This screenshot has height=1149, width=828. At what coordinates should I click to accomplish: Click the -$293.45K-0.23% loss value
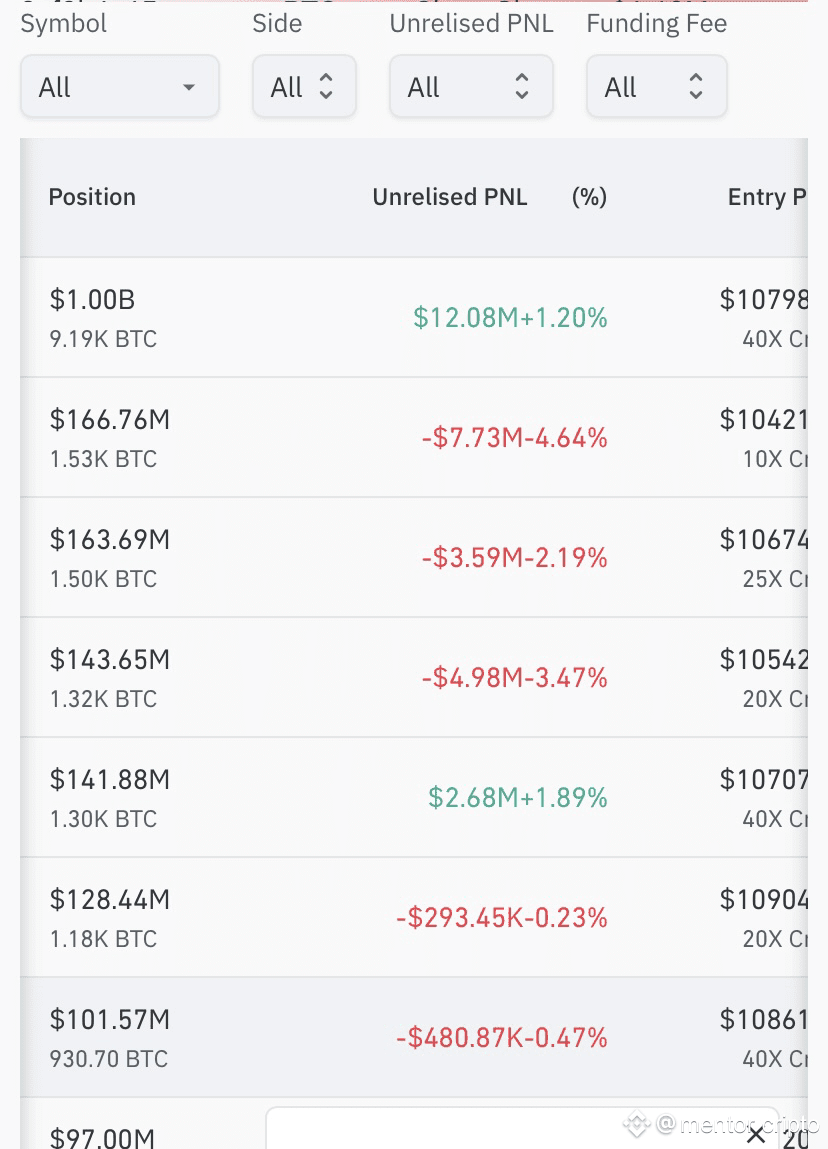click(x=502, y=917)
